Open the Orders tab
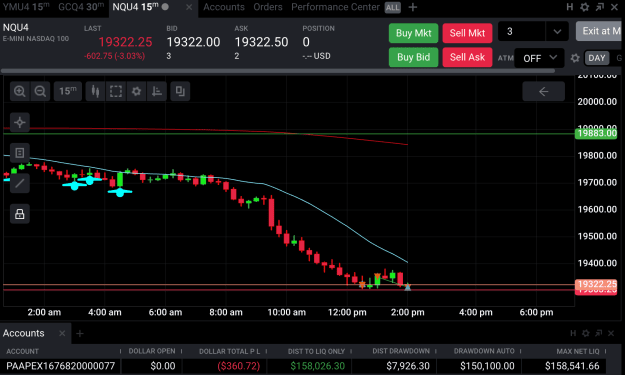The image size is (625, 375). [267, 7]
